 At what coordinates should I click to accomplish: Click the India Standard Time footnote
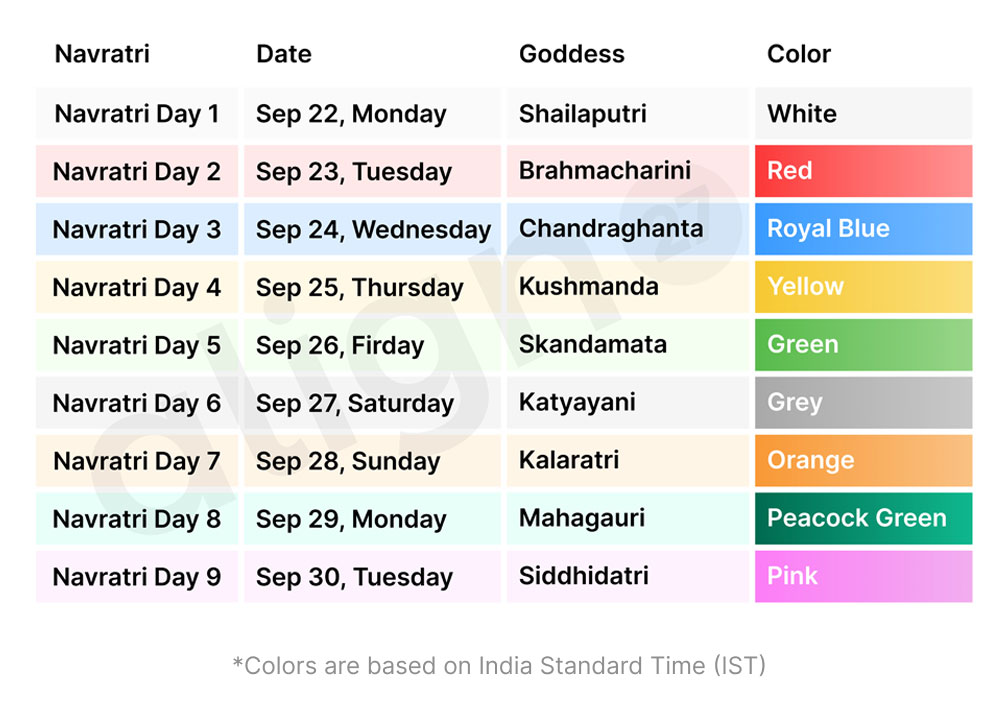coord(499,665)
